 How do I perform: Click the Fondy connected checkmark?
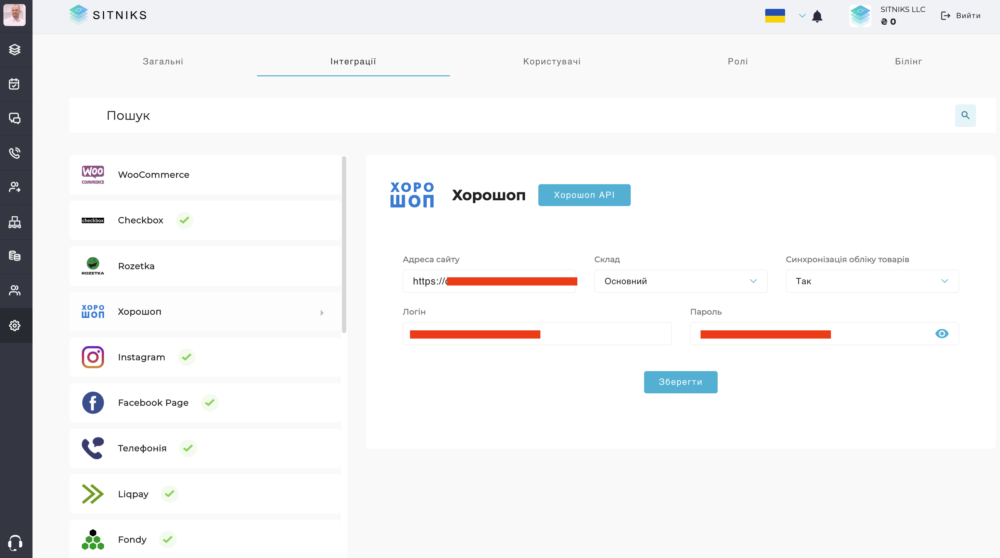pyautogui.click(x=168, y=540)
